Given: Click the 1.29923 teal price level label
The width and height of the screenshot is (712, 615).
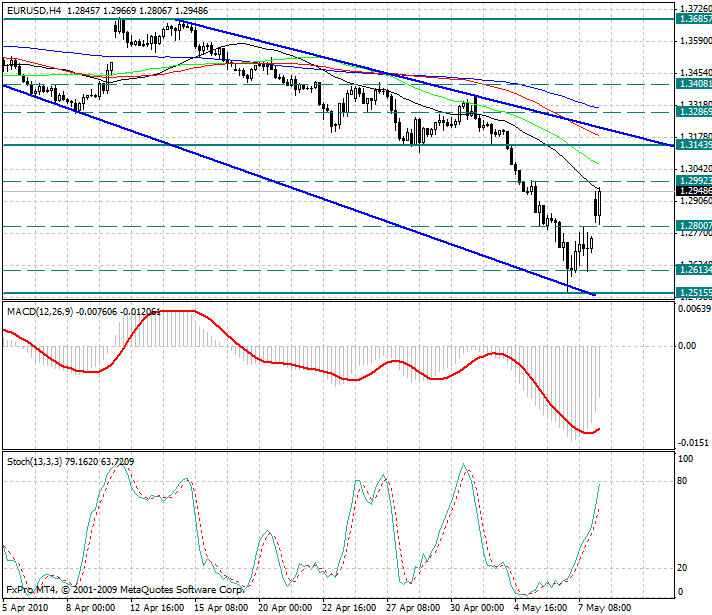Looking at the screenshot, I should (x=694, y=181).
